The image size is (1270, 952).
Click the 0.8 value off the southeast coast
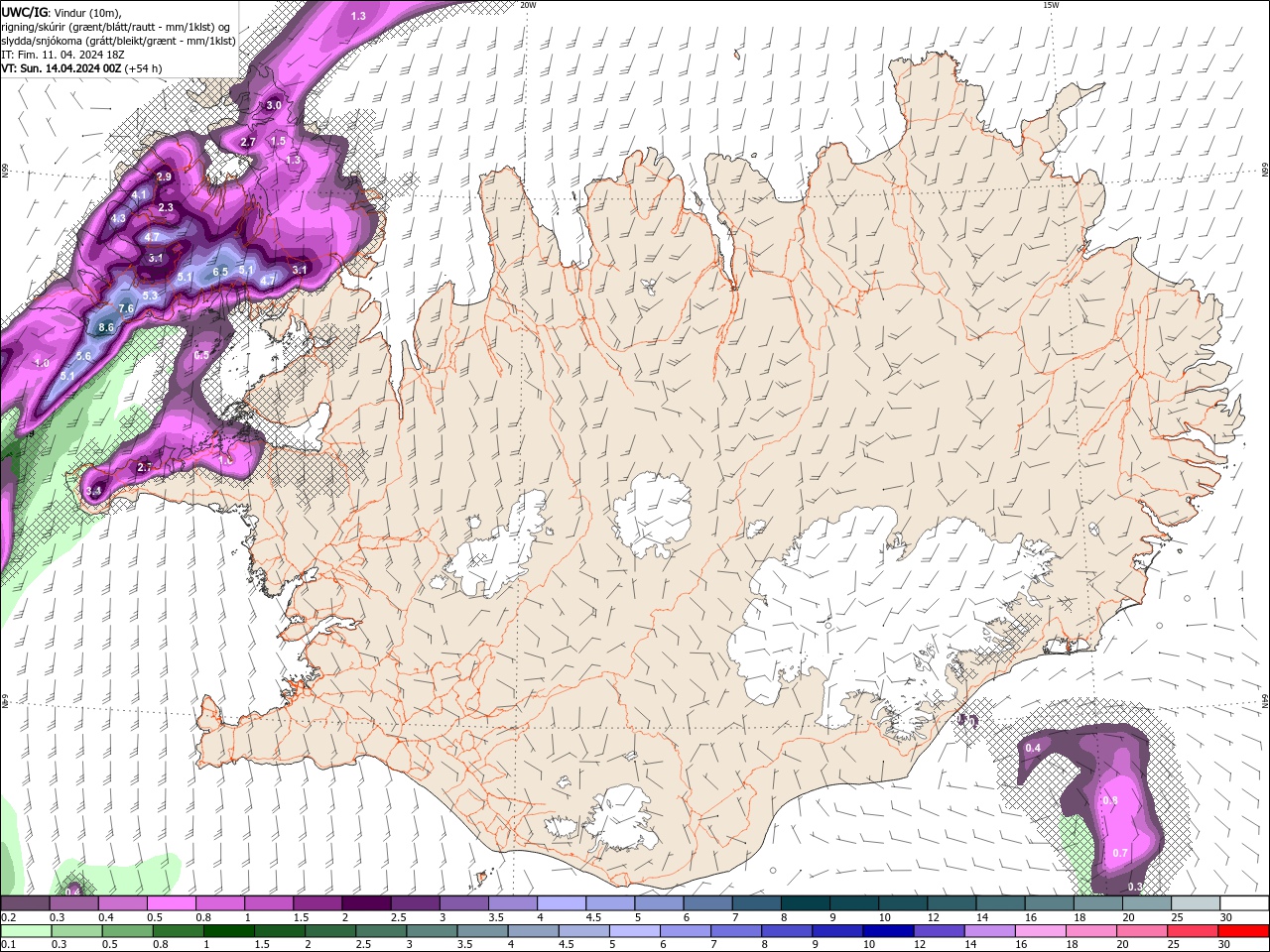coord(1110,800)
